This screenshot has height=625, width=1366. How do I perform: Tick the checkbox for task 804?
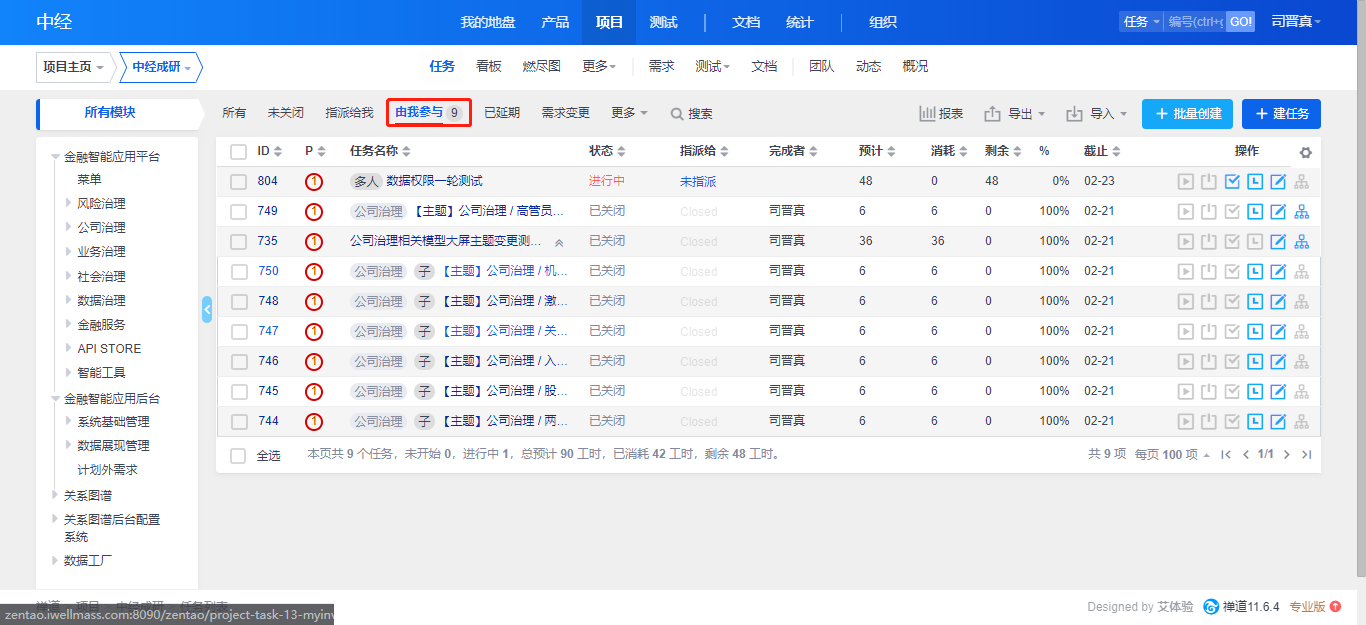[238, 182]
